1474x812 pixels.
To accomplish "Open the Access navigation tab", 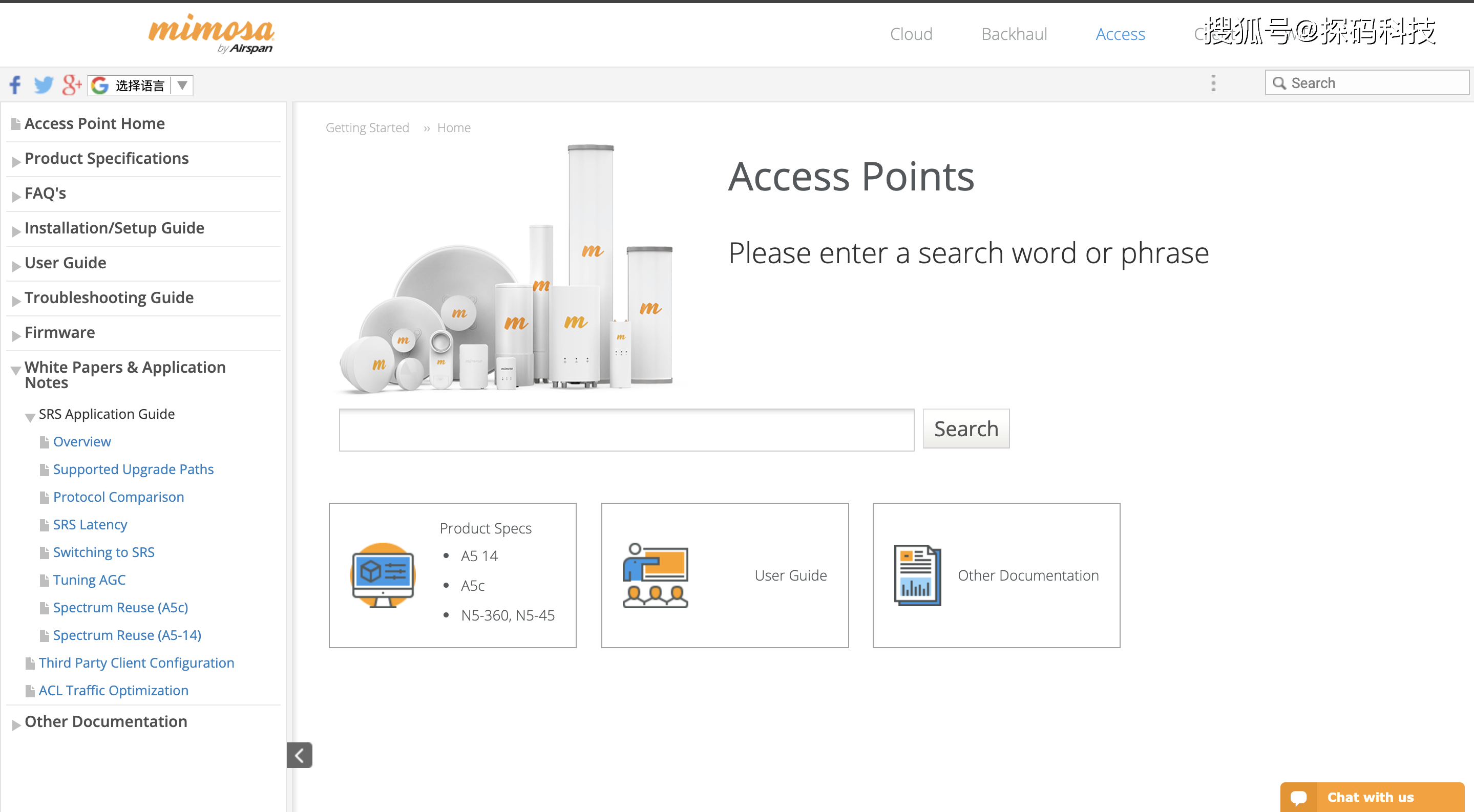I will [x=1120, y=34].
